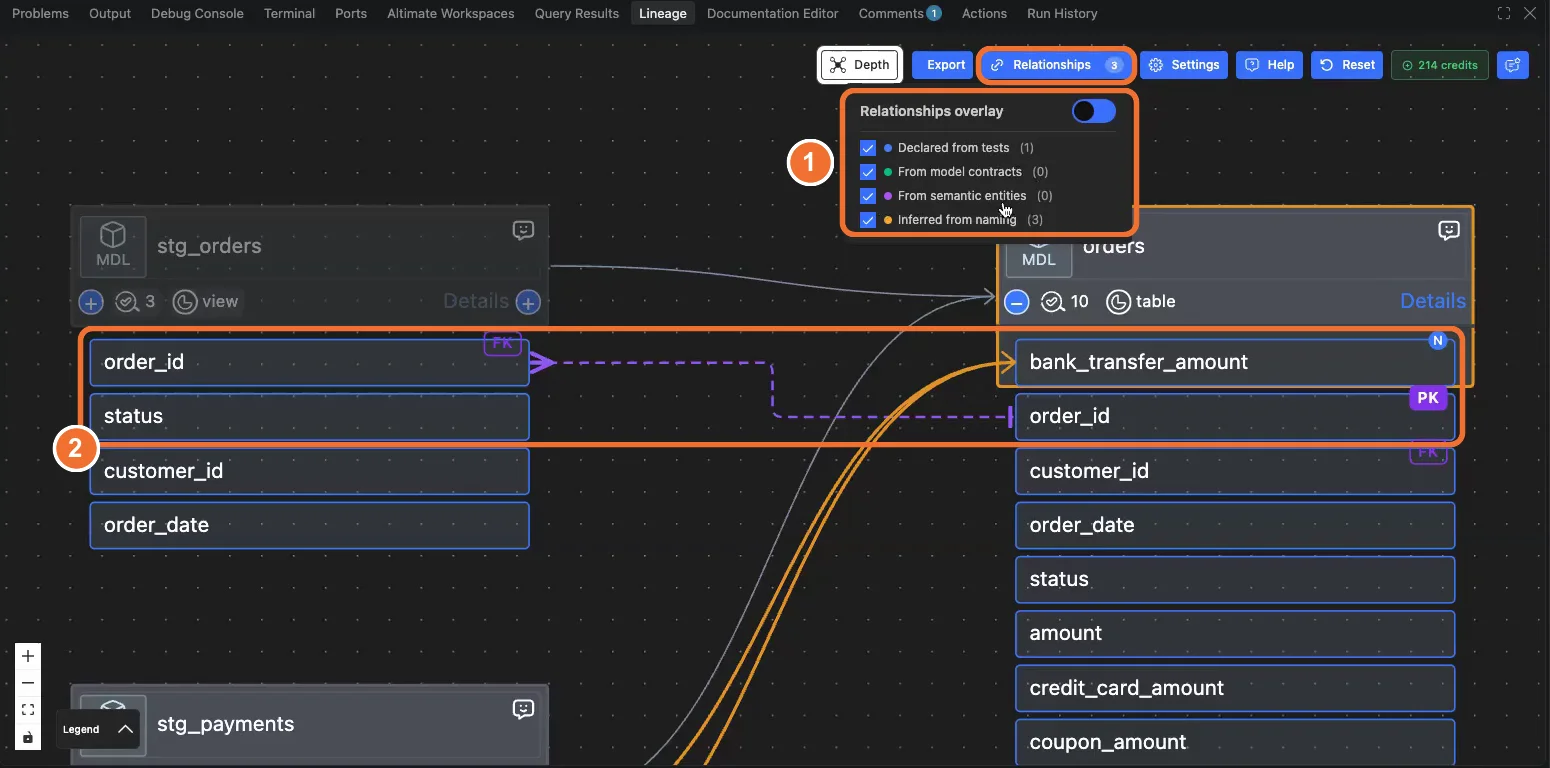Maximize the panel using the fullscreen icon
1550x768 pixels.
[1504, 14]
